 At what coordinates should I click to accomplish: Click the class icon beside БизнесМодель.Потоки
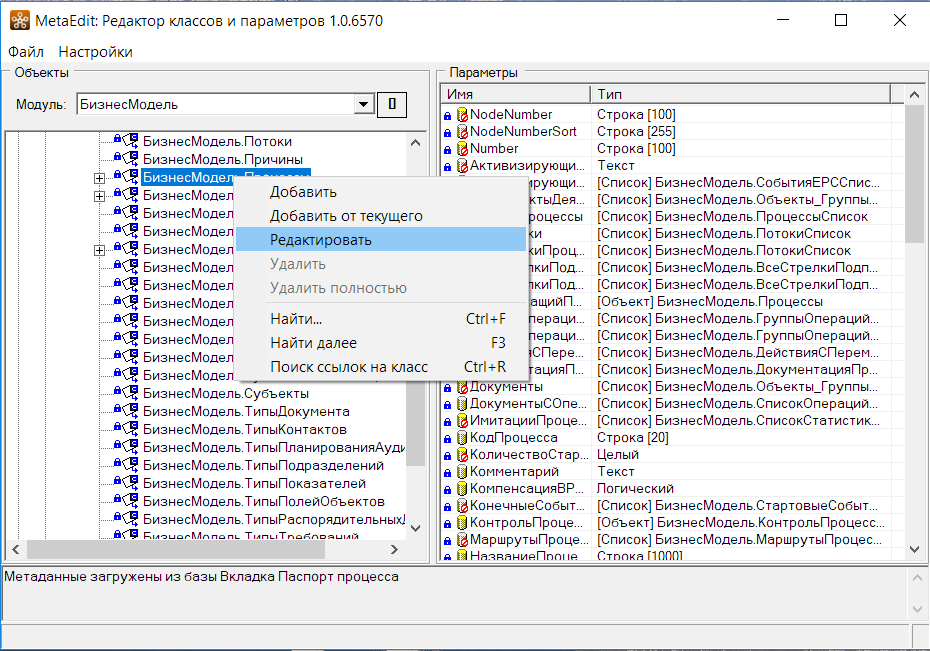[x=131, y=141]
